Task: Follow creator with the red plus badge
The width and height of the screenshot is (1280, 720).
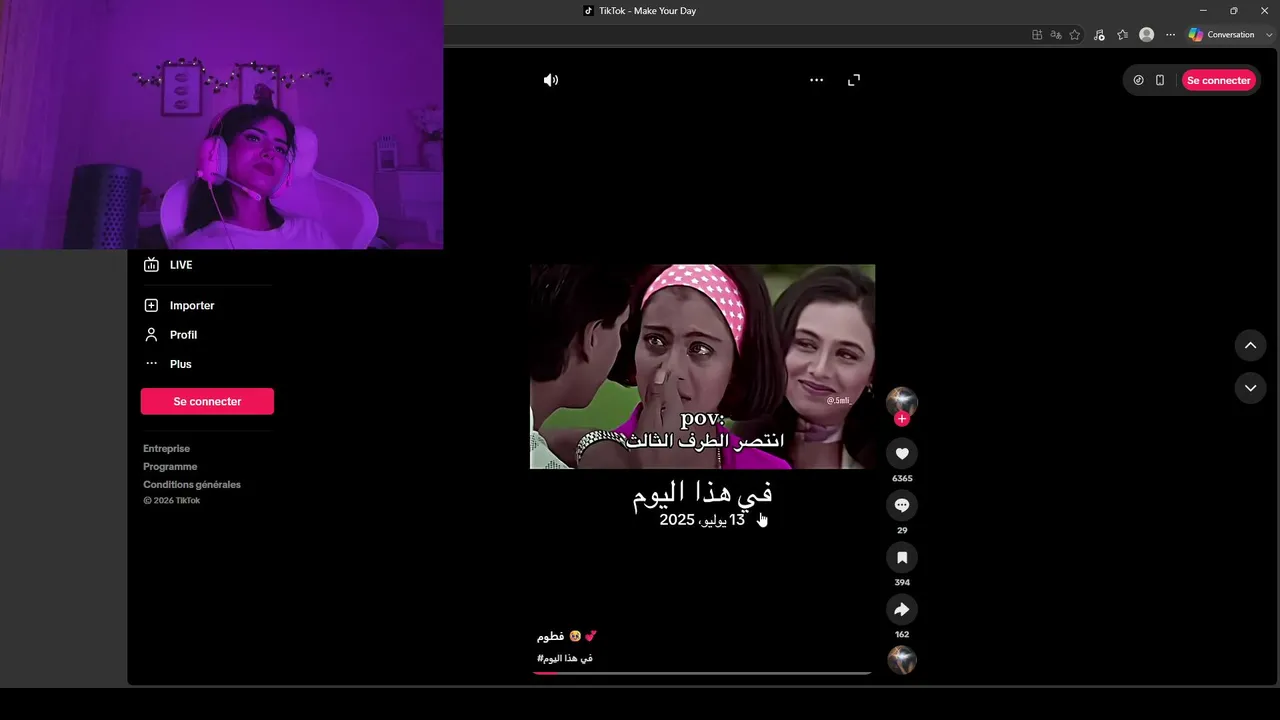Action: click(902, 419)
